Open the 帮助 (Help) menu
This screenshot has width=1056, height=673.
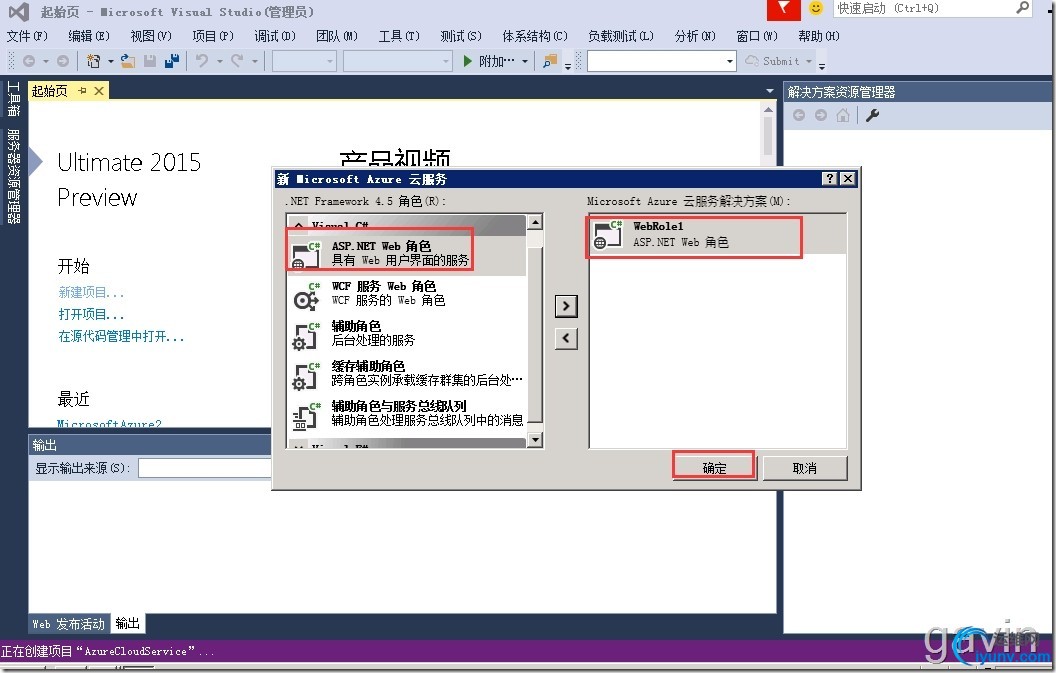click(818, 36)
